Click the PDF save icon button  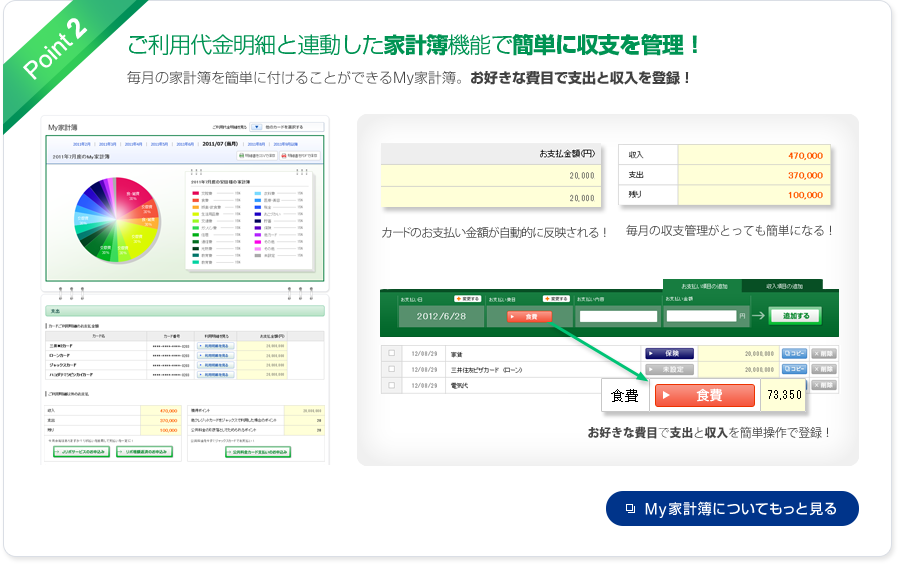300,156
